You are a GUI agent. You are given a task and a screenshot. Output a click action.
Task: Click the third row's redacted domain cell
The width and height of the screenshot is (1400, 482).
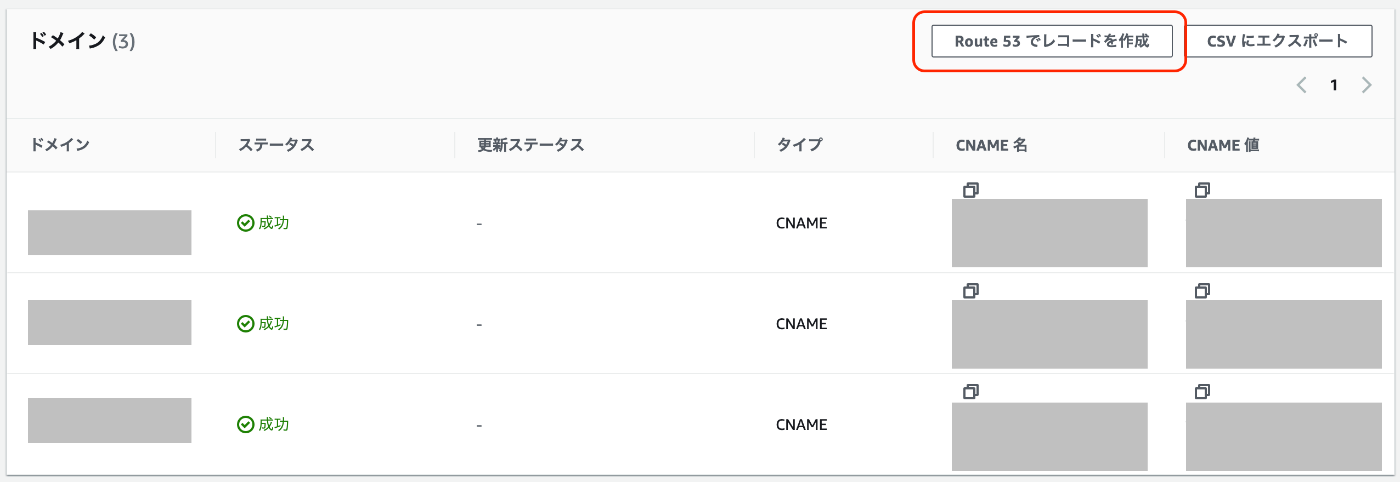(110, 420)
